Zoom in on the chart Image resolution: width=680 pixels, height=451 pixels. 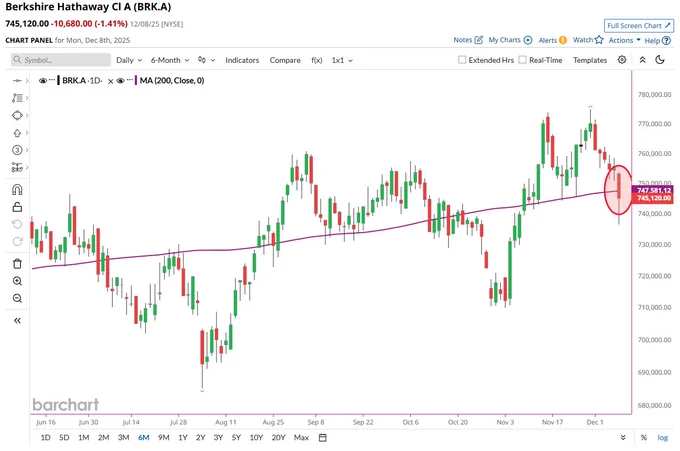pyautogui.click(x=17, y=281)
